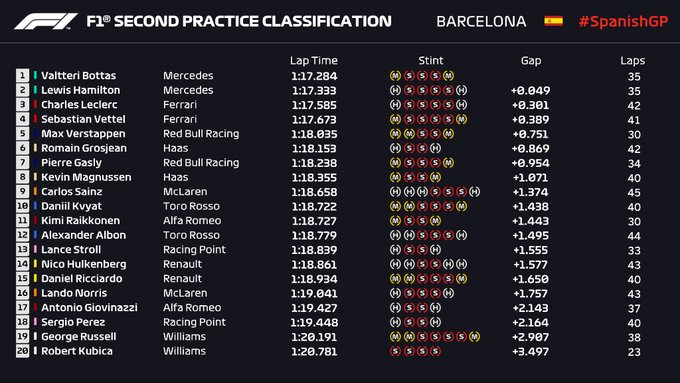Click Max Verstappen's last medium tyre icon
Image resolution: width=680 pixels, height=383 pixels.
click(448, 134)
